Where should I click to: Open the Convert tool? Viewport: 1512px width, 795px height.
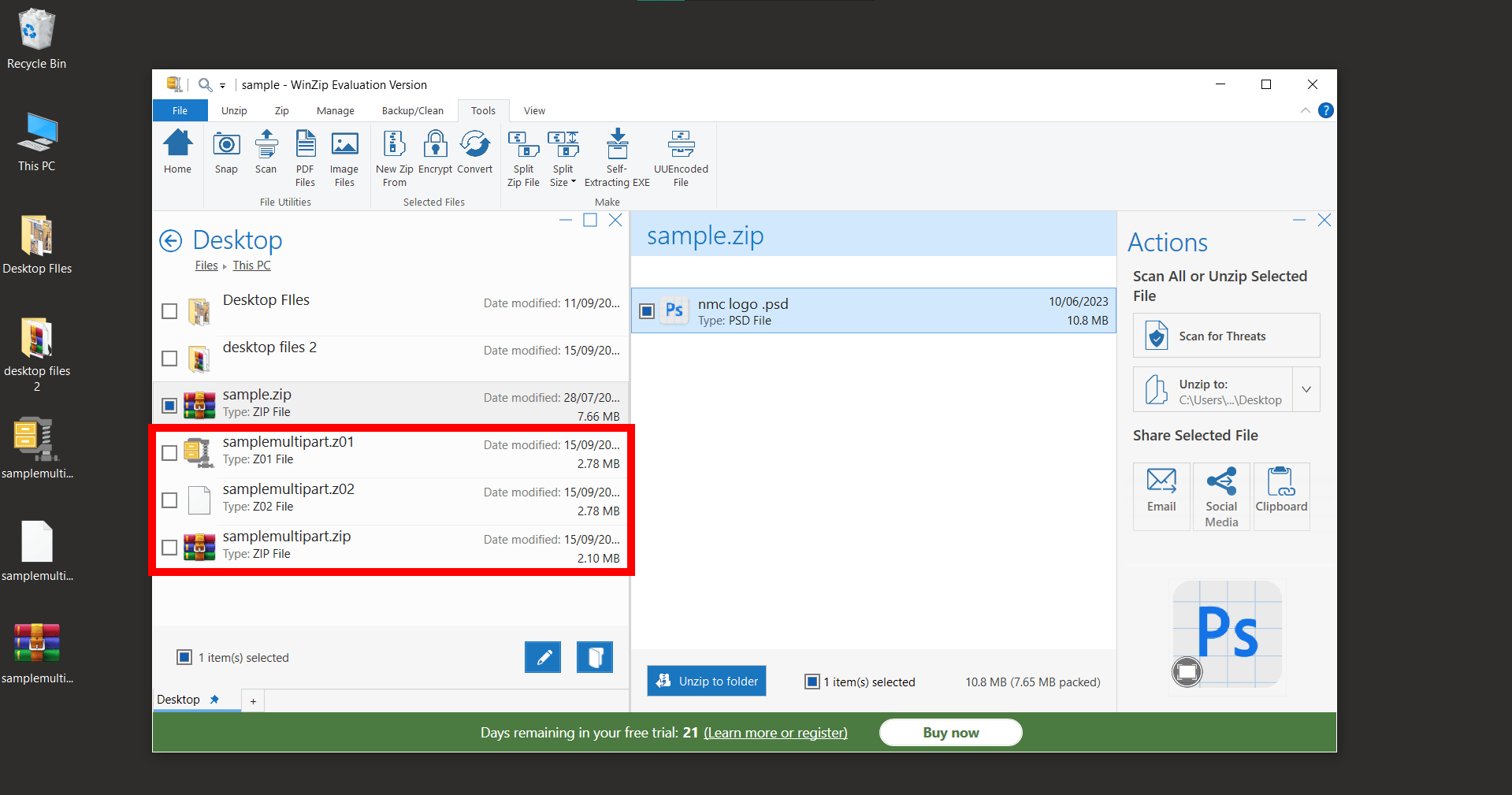(474, 155)
